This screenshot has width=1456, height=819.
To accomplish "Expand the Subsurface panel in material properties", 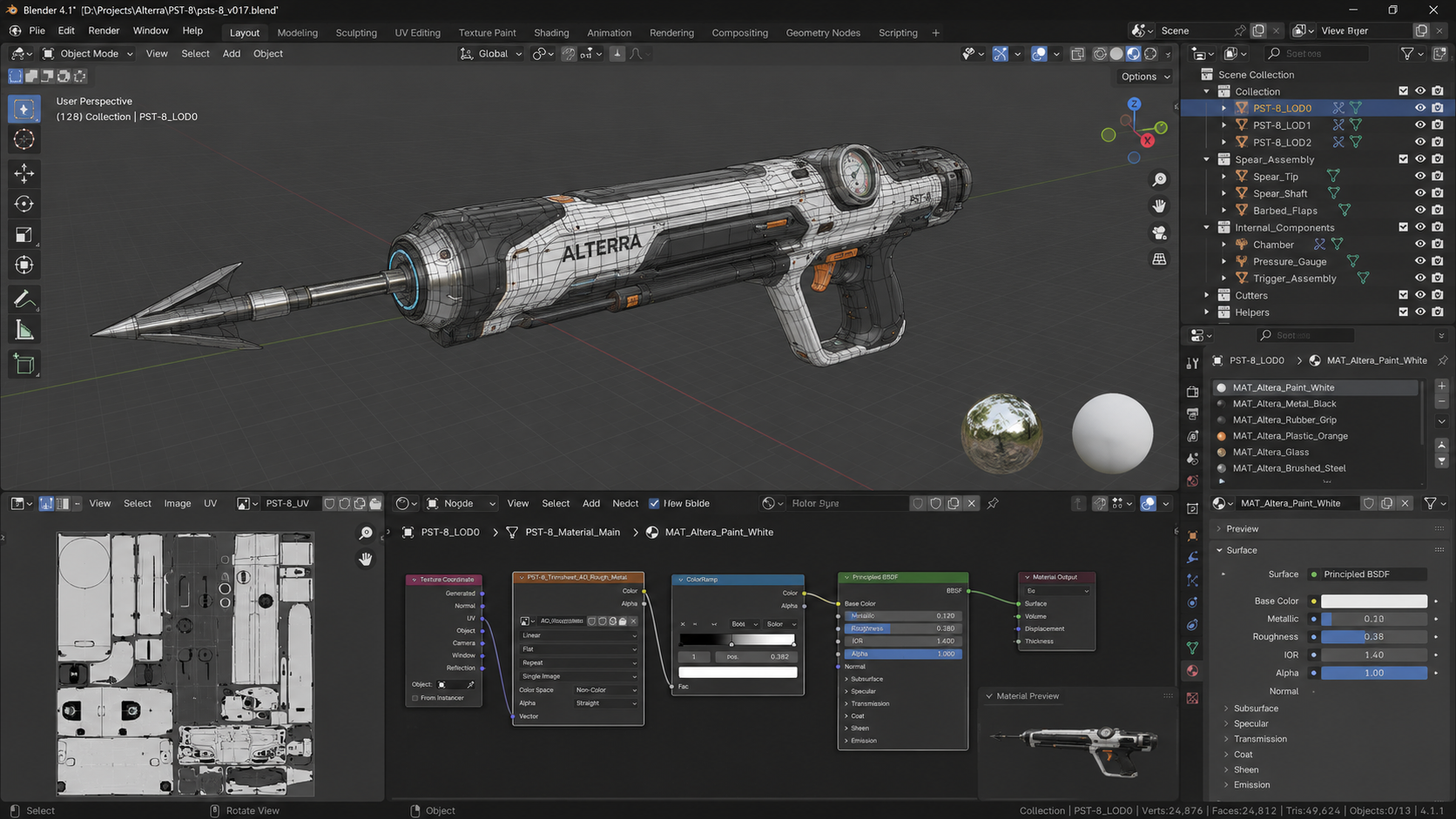I will click(x=1256, y=708).
